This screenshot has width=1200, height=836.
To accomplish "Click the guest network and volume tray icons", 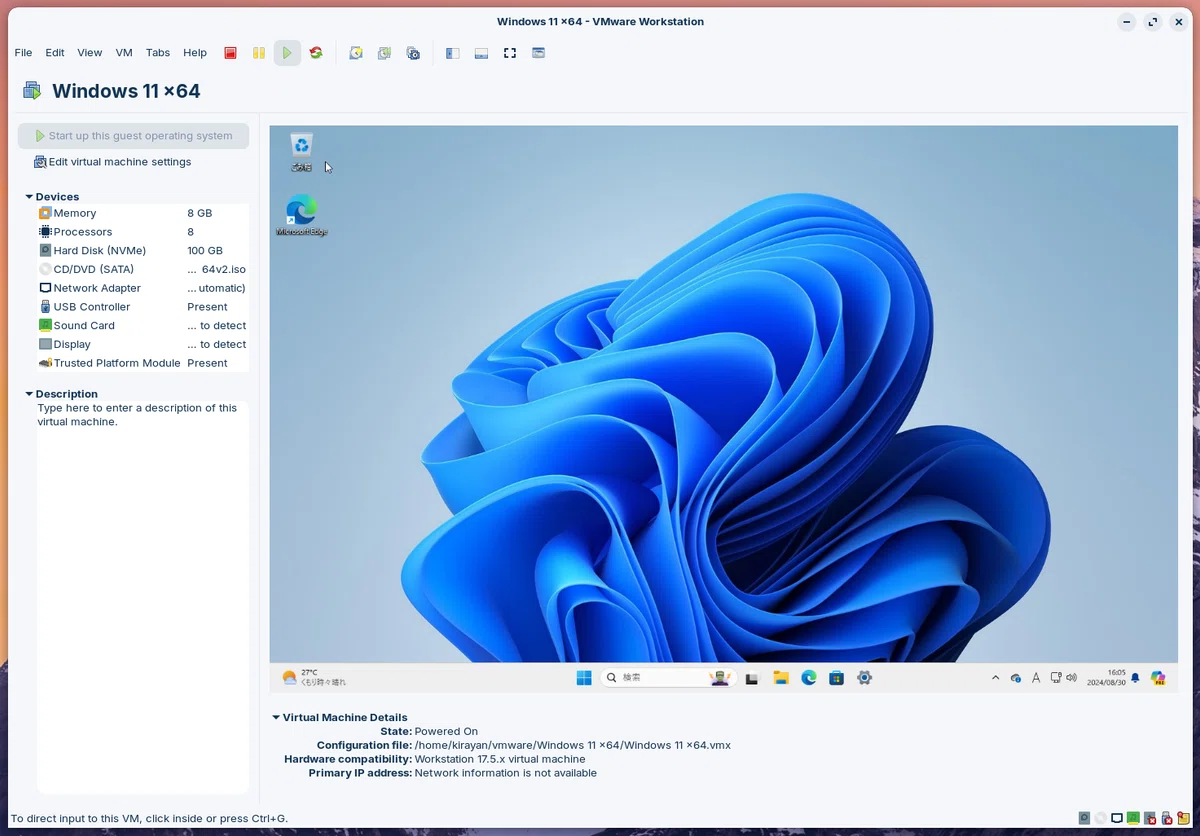I will (x=1062, y=678).
